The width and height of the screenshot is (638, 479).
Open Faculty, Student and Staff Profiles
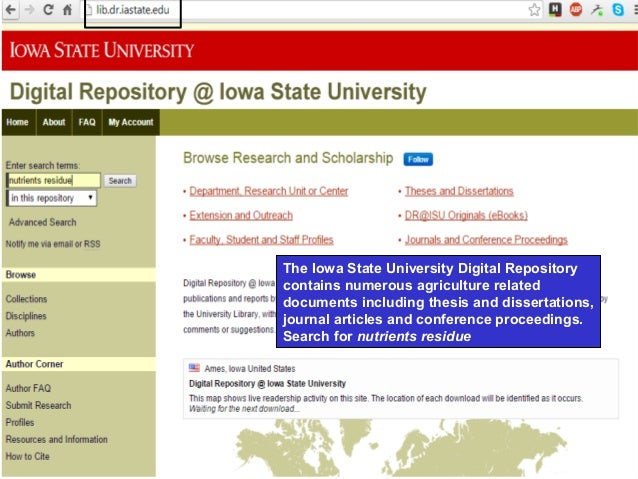tap(261, 240)
